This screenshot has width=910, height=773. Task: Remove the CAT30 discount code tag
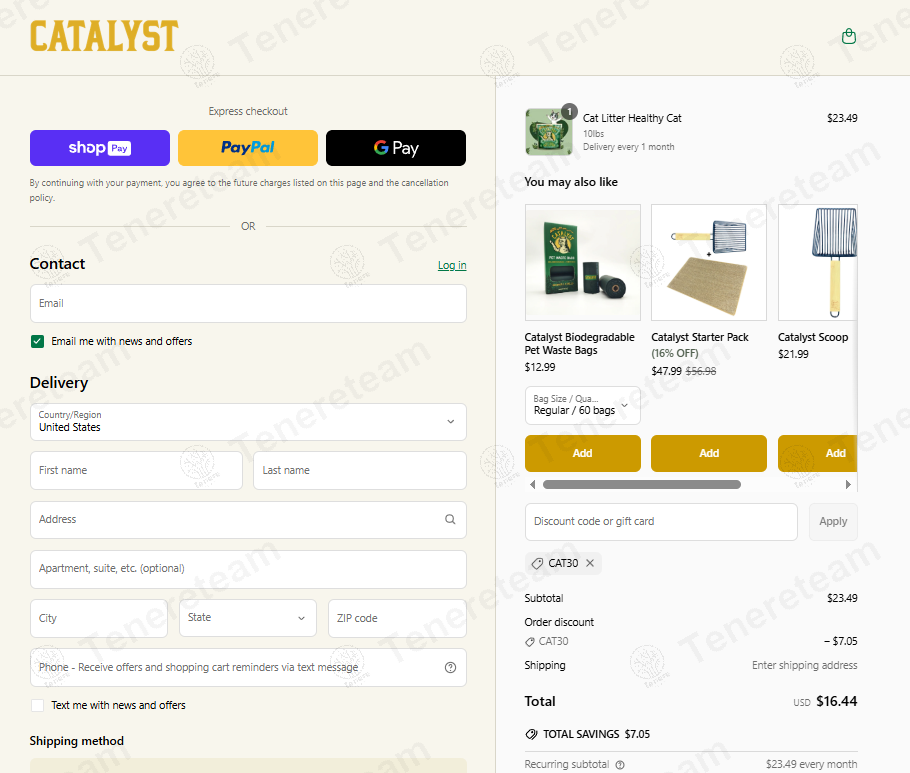pyautogui.click(x=590, y=563)
